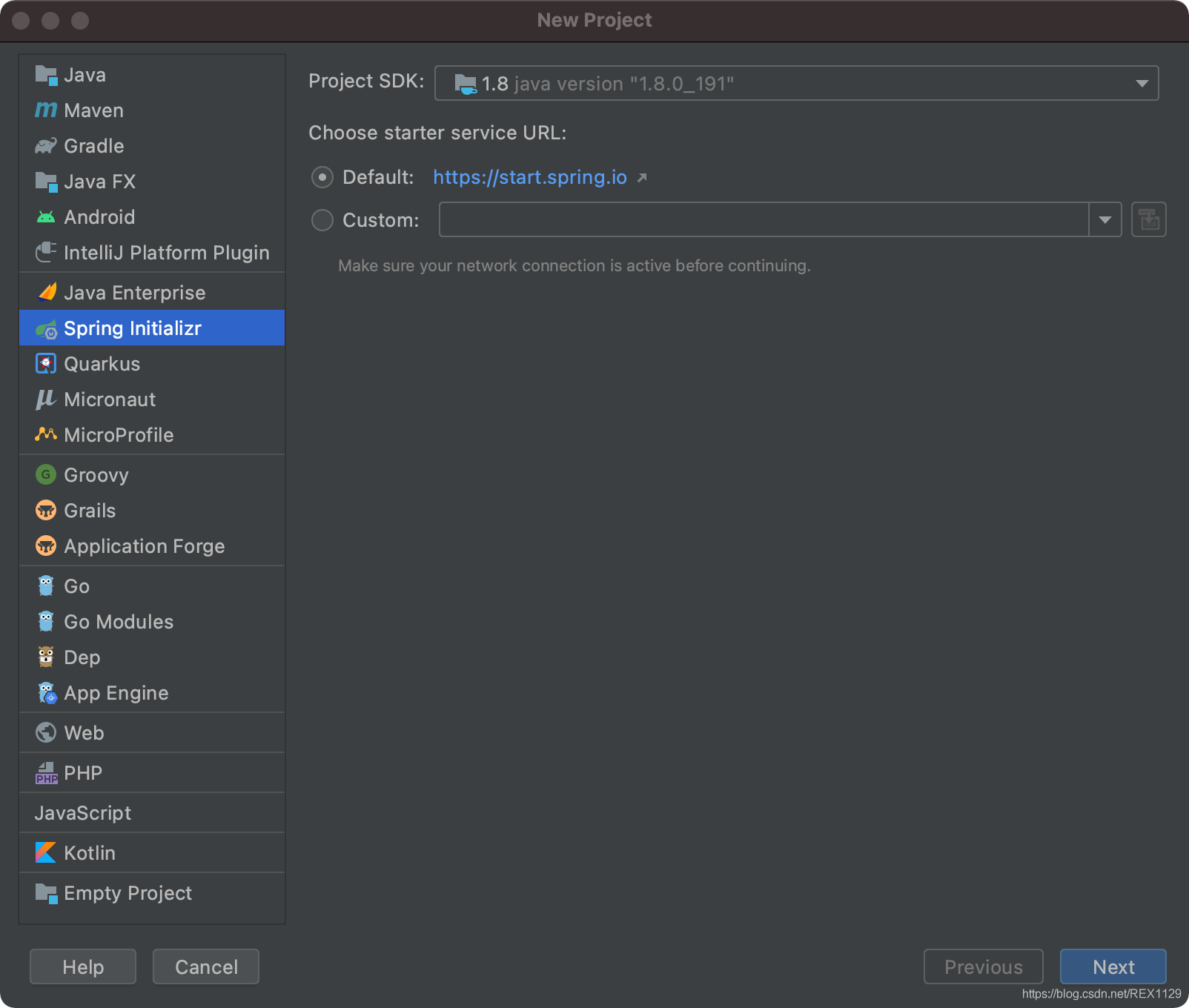The image size is (1189, 1008).
Task: Click the 'Web' list label
Action: tap(84, 732)
